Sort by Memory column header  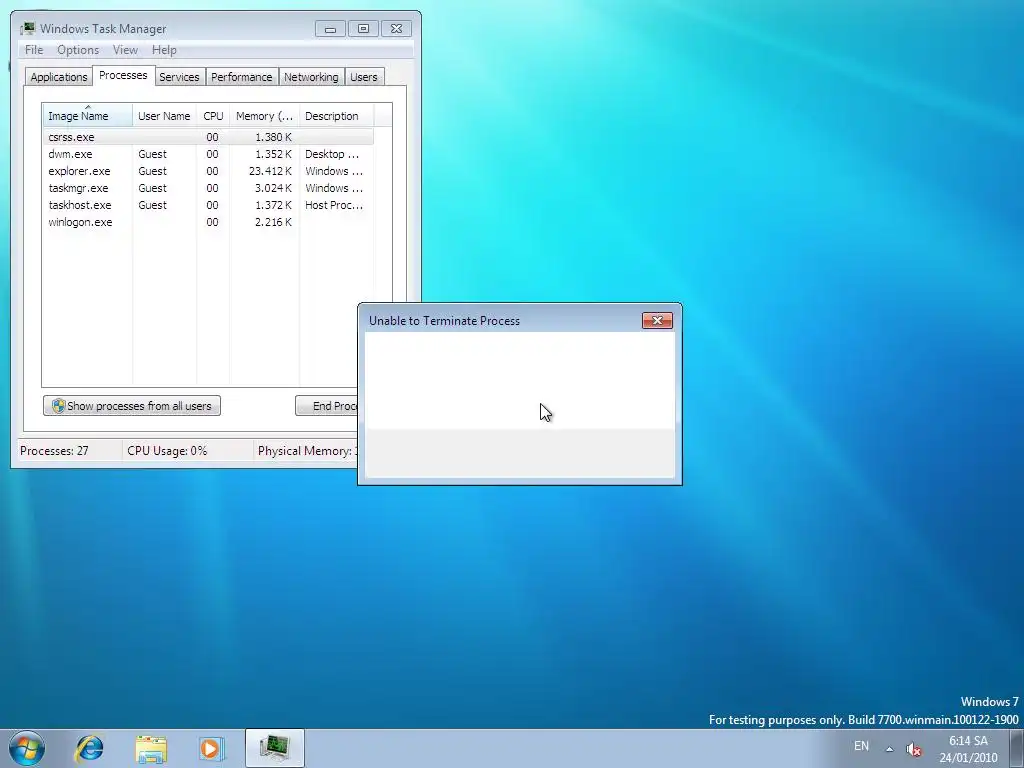point(264,116)
